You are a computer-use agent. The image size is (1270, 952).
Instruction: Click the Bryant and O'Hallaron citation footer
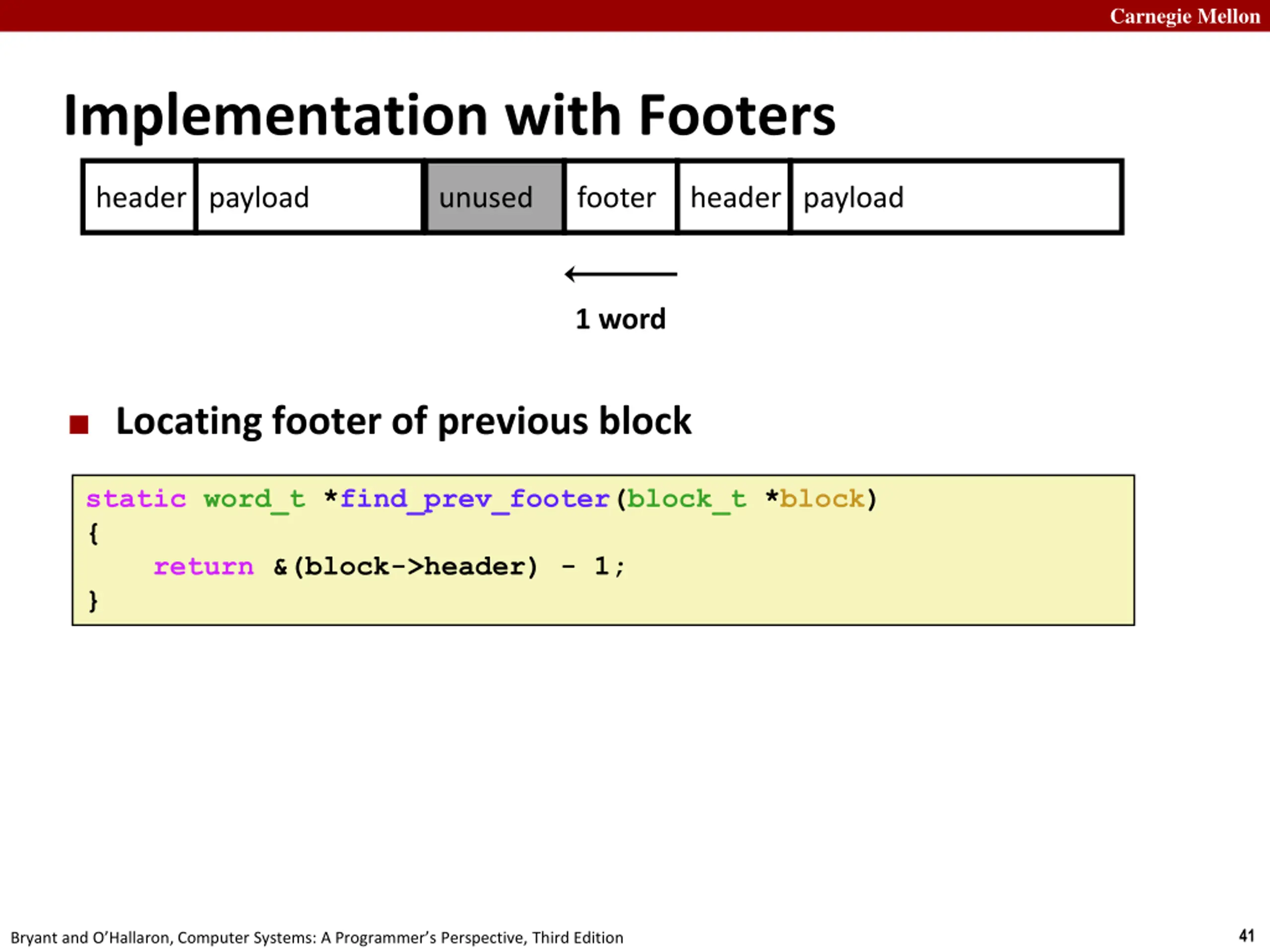point(317,938)
